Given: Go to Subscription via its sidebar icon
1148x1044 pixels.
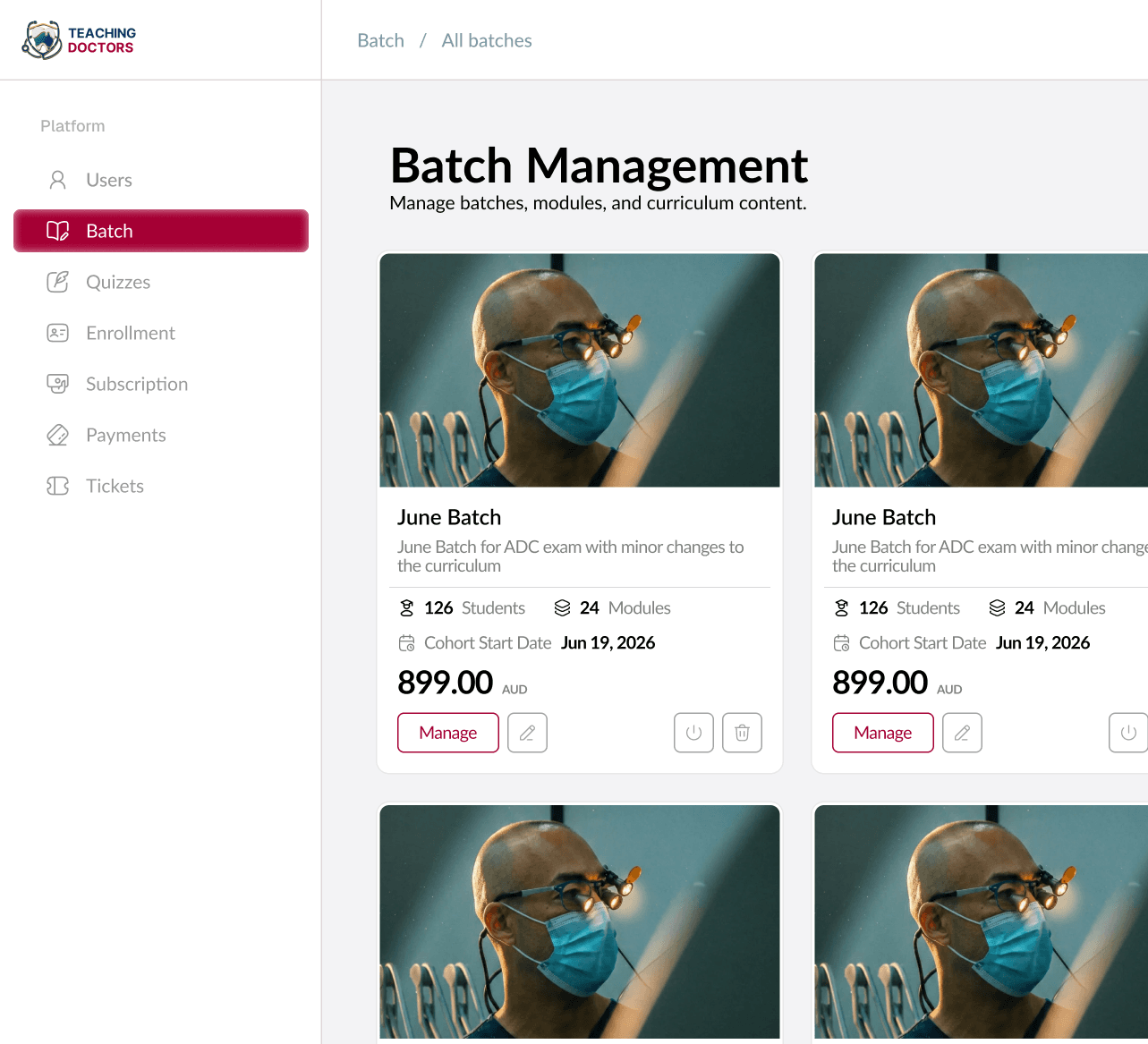Looking at the screenshot, I should click(58, 384).
